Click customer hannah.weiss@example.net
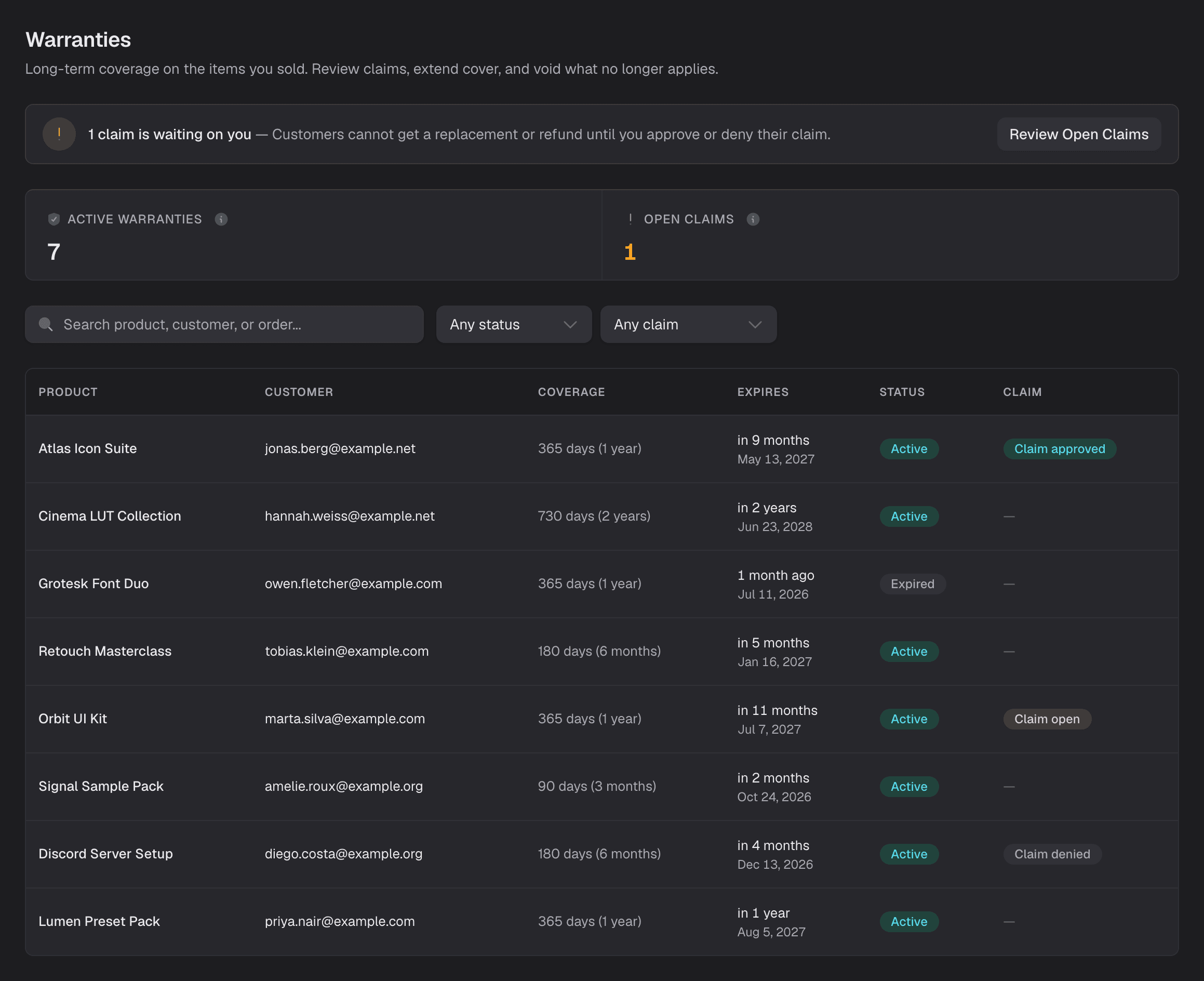Viewport: 1204px width, 981px height. coord(349,516)
